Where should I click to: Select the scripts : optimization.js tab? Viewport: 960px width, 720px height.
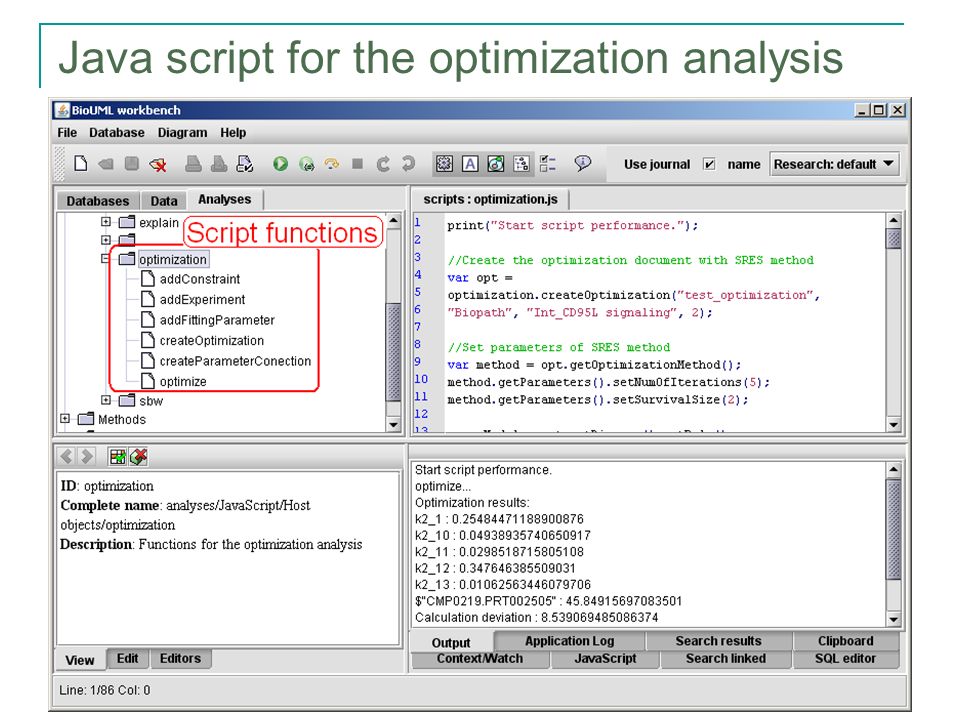(x=490, y=200)
